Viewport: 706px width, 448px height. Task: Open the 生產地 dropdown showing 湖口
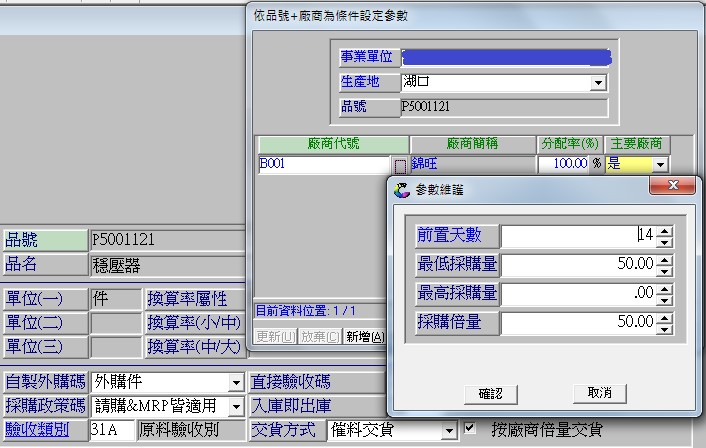click(598, 83)
